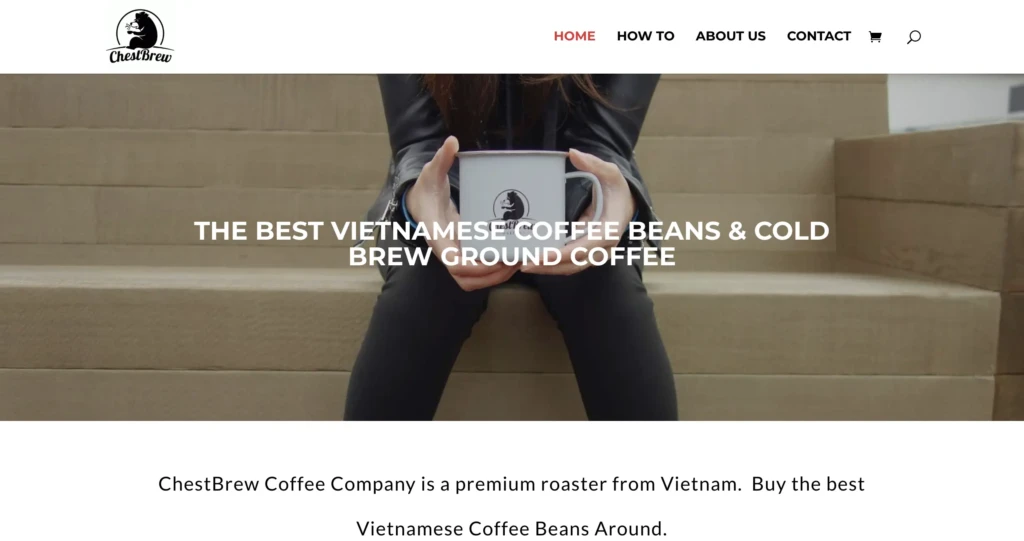Click the stone steps left of the woman
The image size is (1024, 541).
pyautogui.click(x=183, y=248)
